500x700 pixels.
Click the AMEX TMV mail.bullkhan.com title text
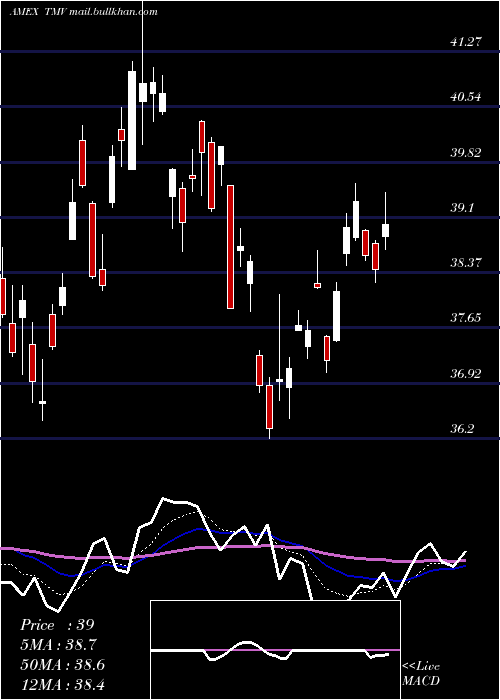pos(83,12)
